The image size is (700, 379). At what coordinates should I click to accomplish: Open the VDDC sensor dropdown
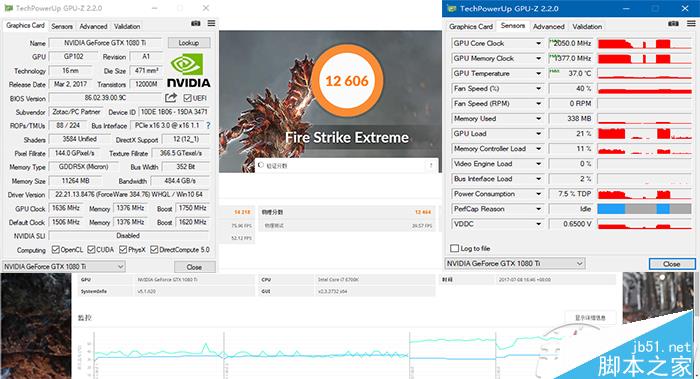coord(538,224)
